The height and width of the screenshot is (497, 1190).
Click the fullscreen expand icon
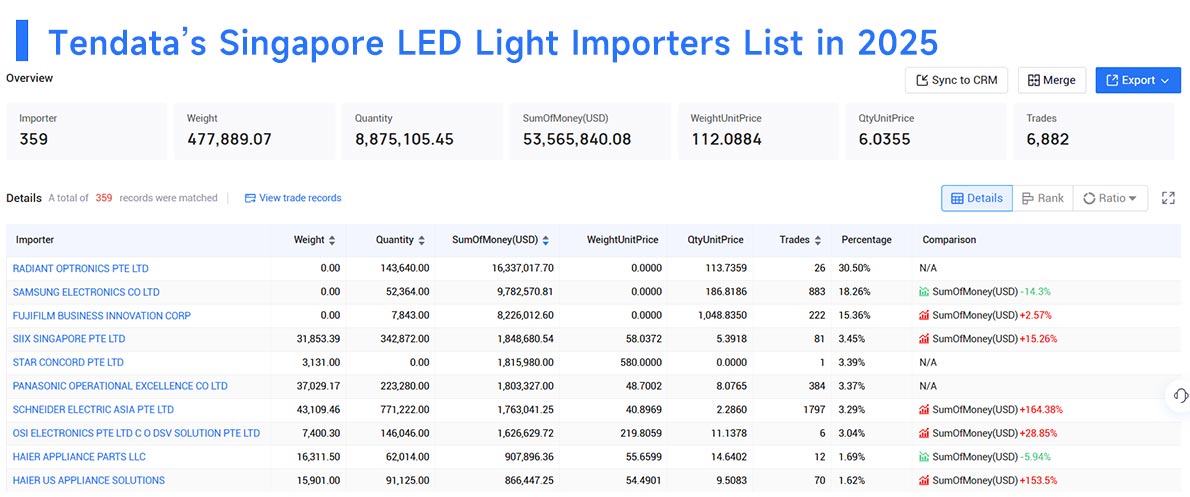point(1168,198)
